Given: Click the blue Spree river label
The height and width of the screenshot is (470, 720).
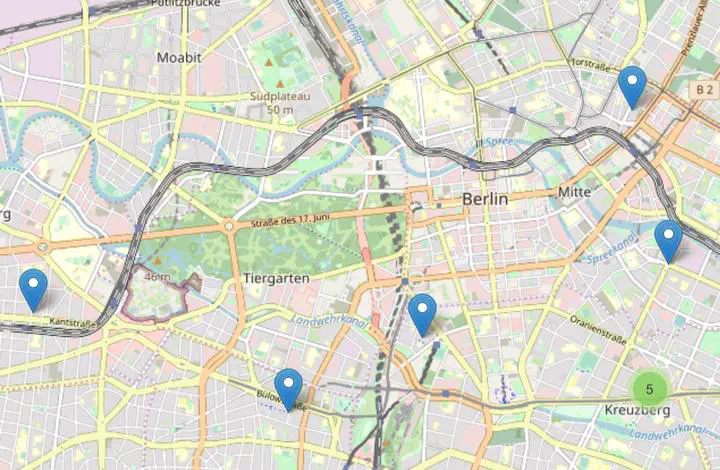Looking at the screenshot, I should (x=499, y=141).
